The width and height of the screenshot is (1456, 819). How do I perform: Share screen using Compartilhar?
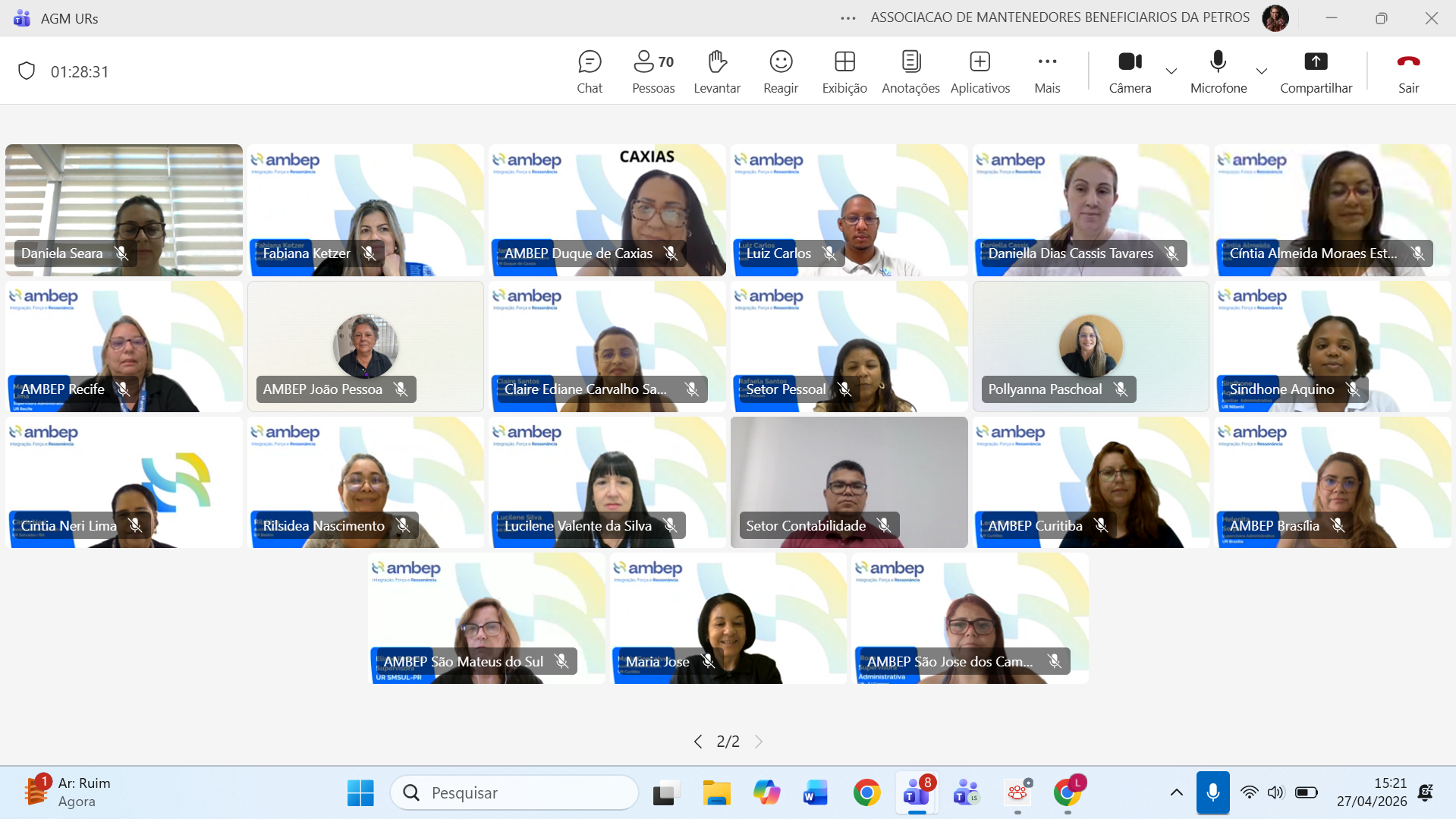point(1316,71)
